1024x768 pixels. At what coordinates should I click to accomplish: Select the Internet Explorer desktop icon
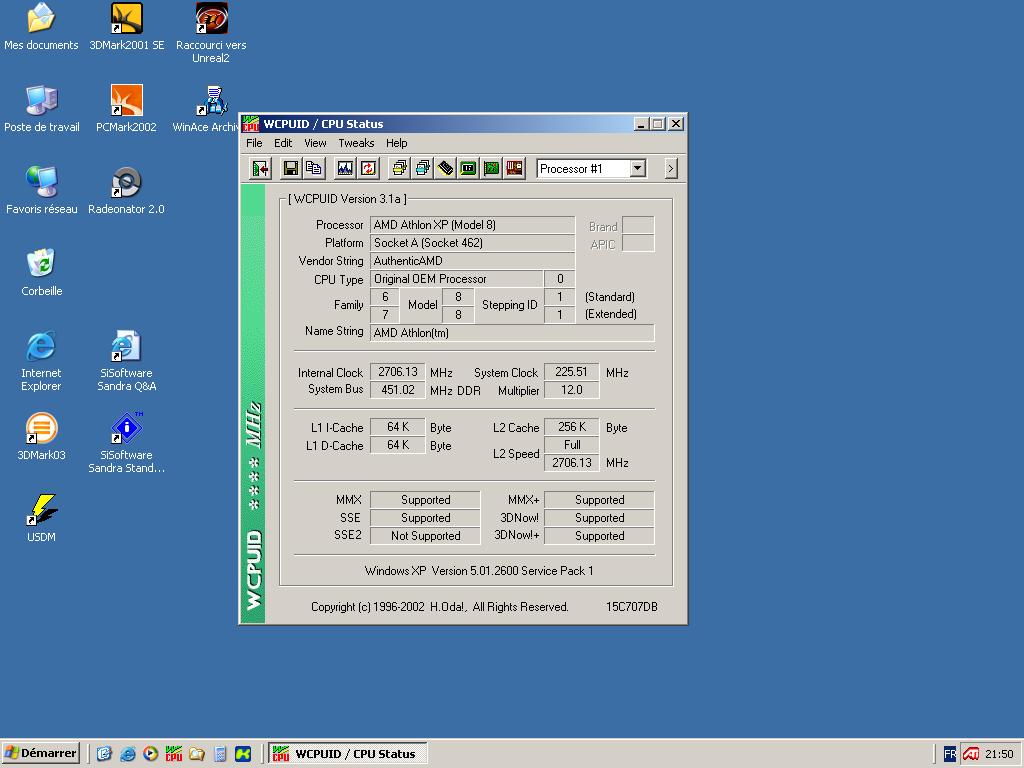[x=41, y=361]
